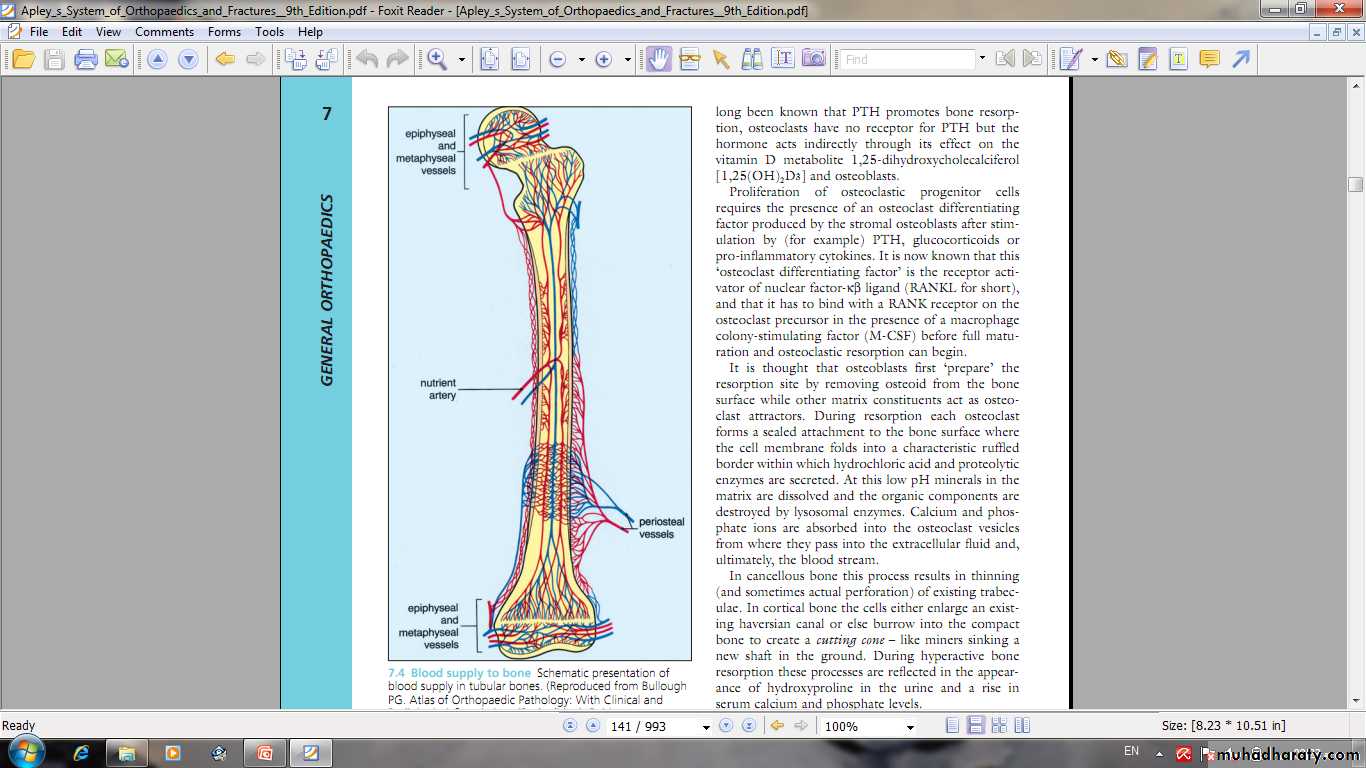Open the Find options dropdown arrow
This screenshot has width=1366, height=768.
pyautogui.click(x=982, y=60)
